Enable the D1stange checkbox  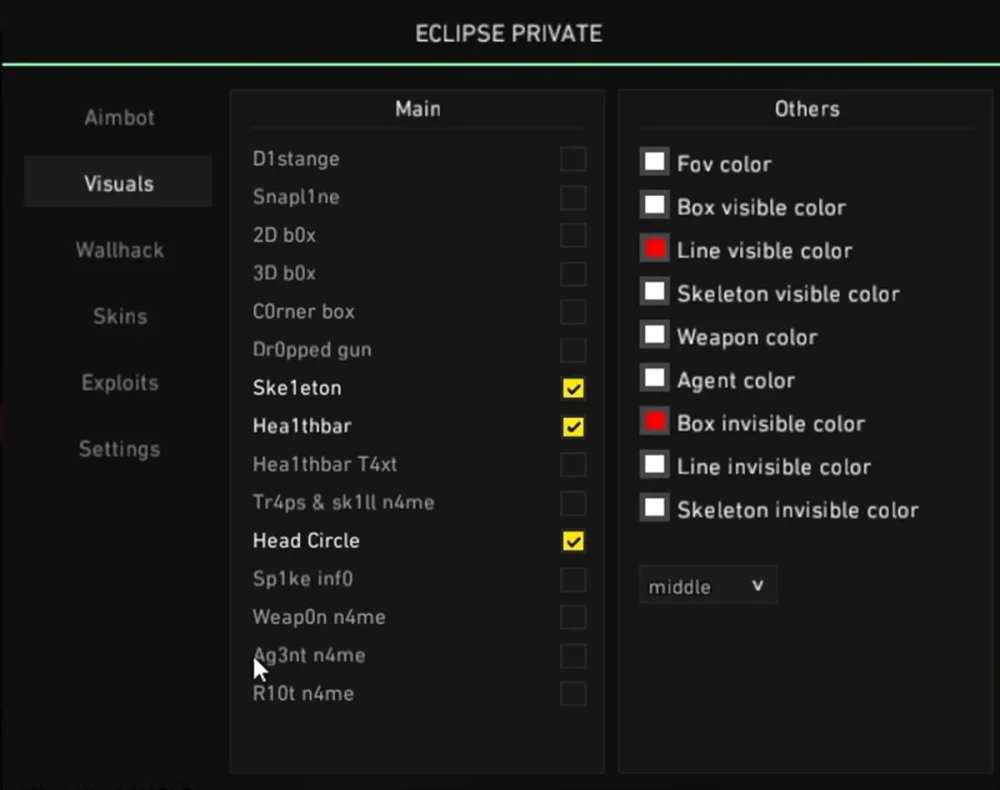coord(573,159)
